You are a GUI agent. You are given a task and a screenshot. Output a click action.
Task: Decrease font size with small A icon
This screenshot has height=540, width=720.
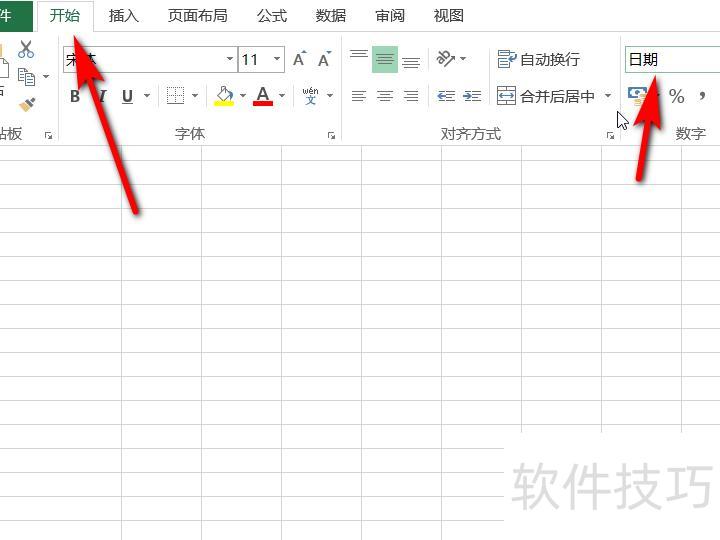(x=324, y=59)
